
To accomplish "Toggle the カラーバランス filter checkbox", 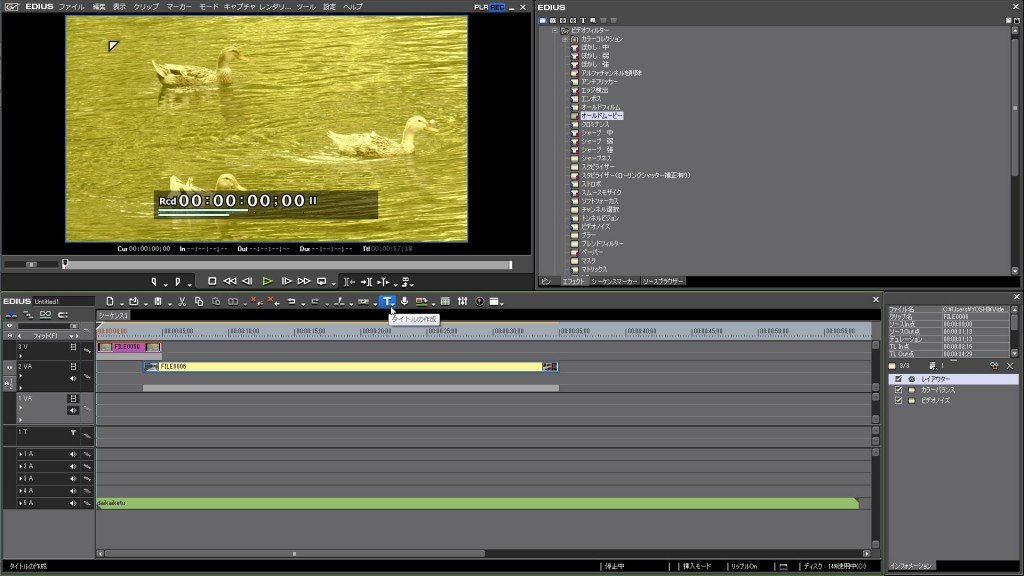I will tap(899, 389).
